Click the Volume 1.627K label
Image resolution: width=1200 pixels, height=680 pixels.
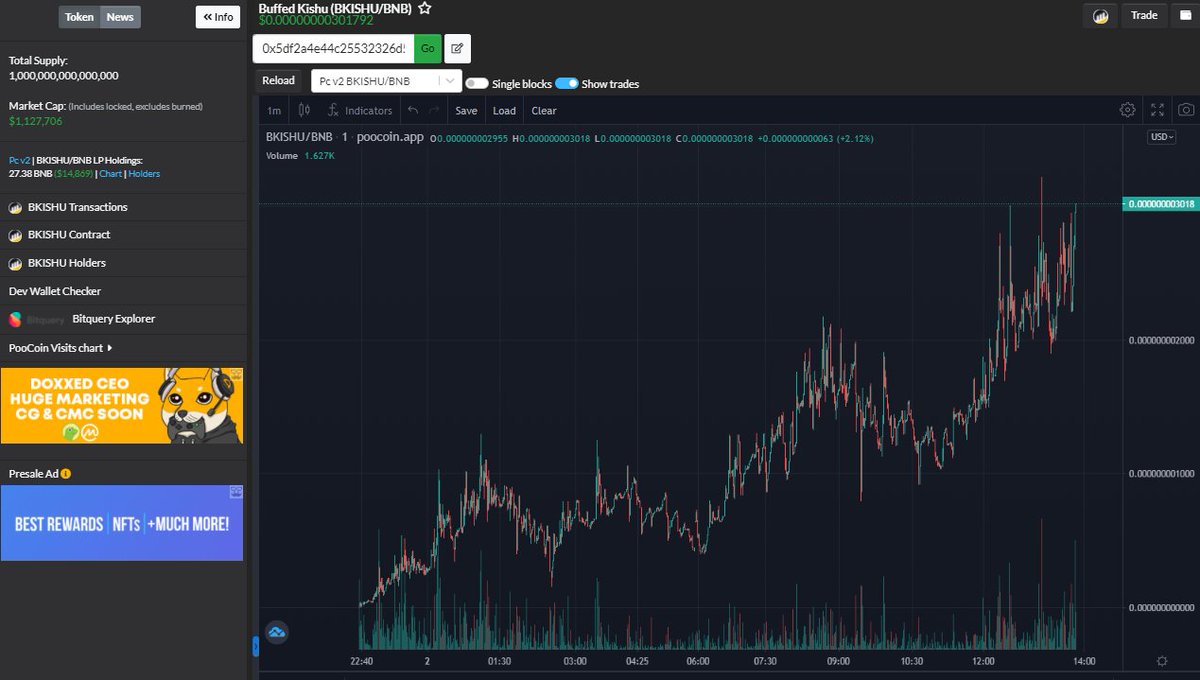[x=300, y=156]
